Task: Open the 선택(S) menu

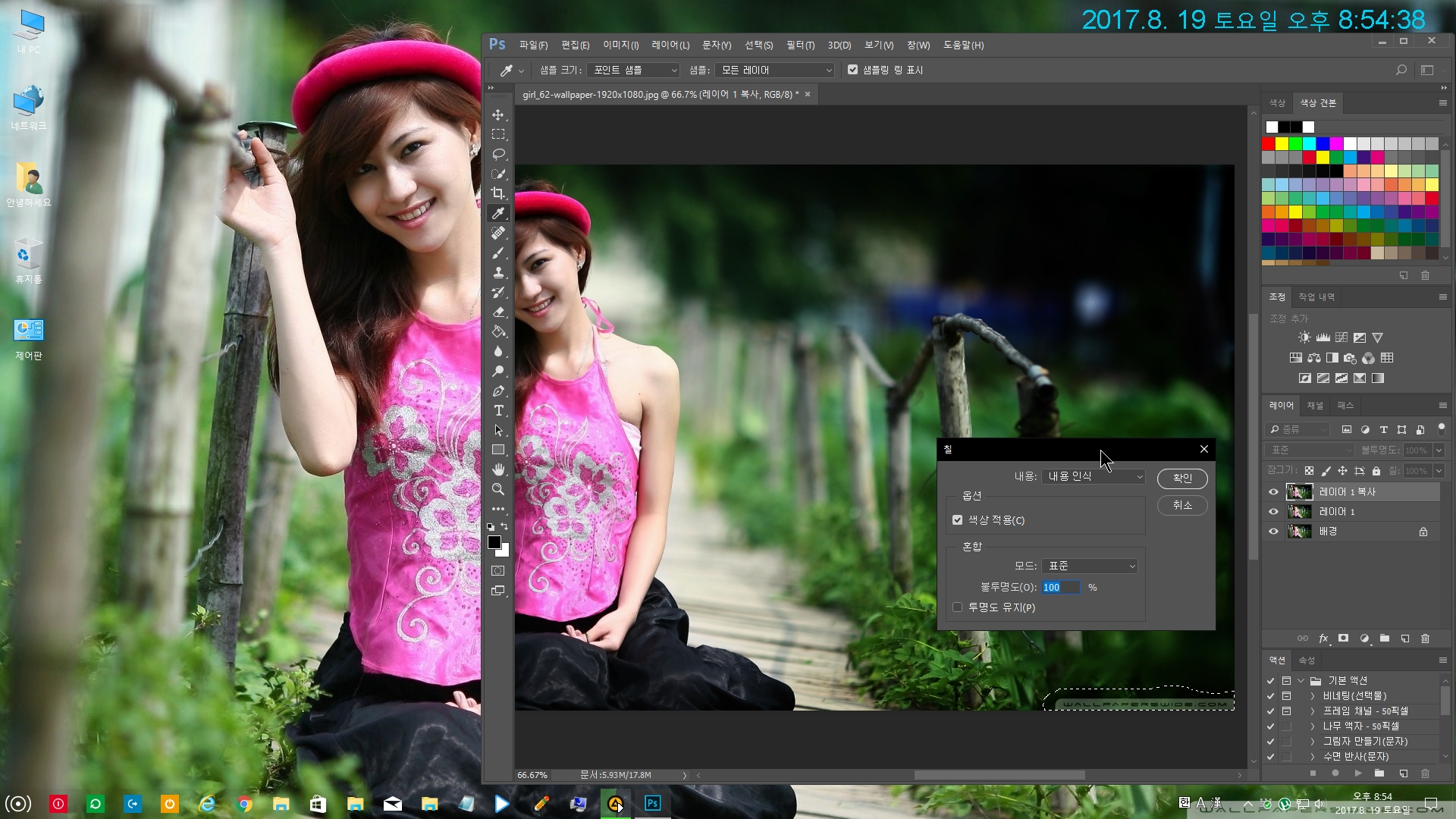Action: tap(758, 45)
